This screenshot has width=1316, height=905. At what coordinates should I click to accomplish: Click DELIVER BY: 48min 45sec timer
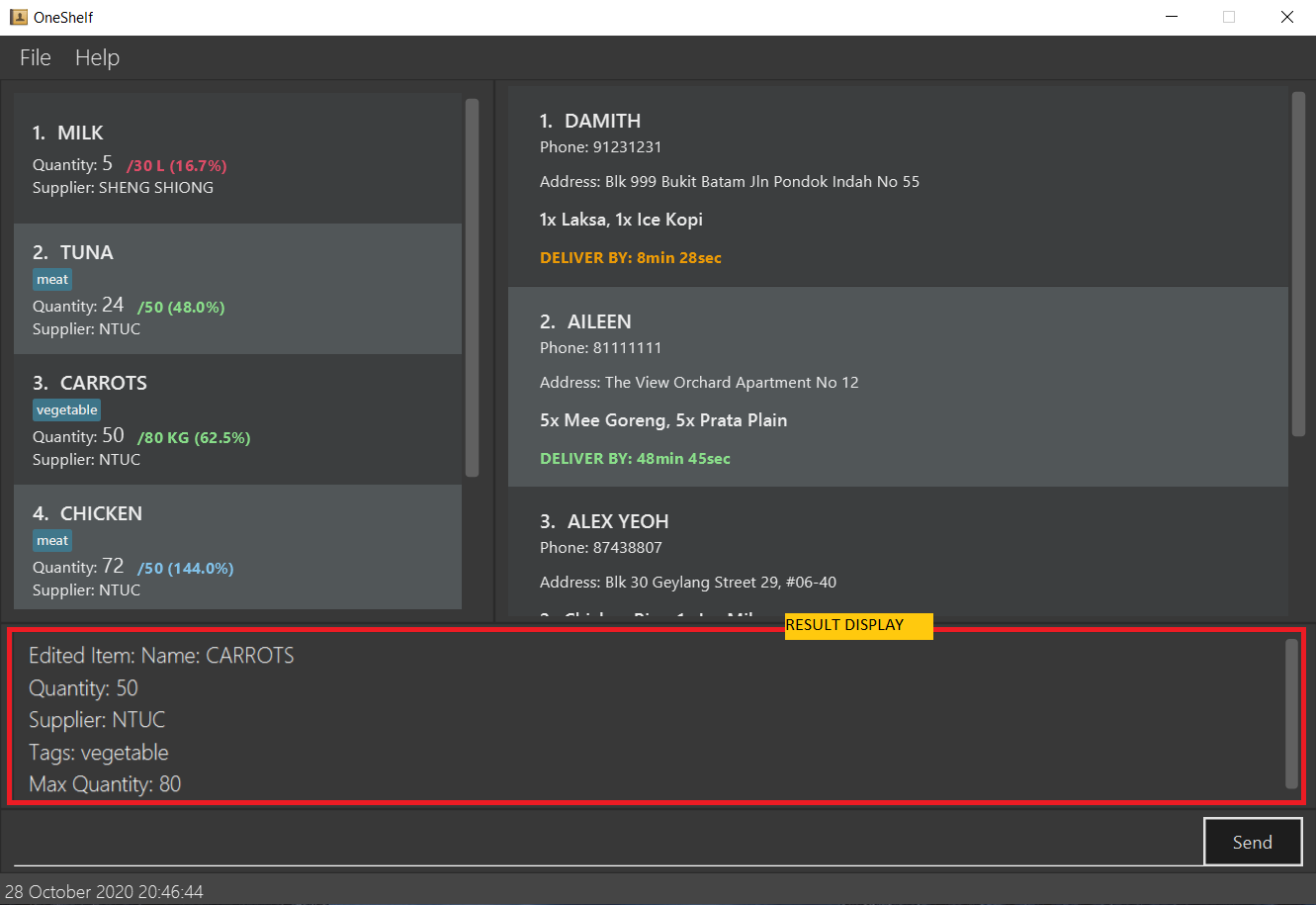[635, 459]
